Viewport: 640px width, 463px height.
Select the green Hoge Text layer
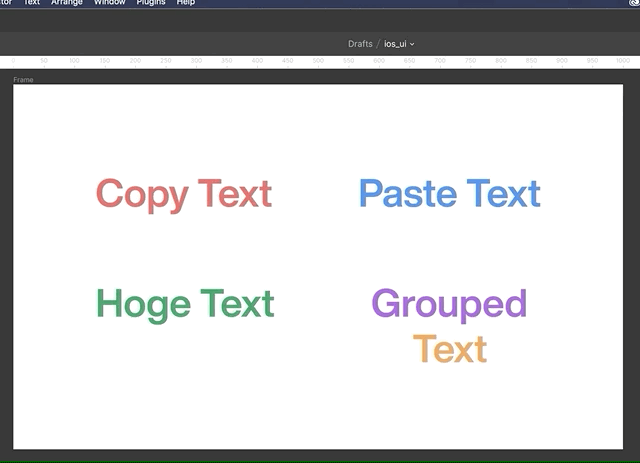[185, 305]
